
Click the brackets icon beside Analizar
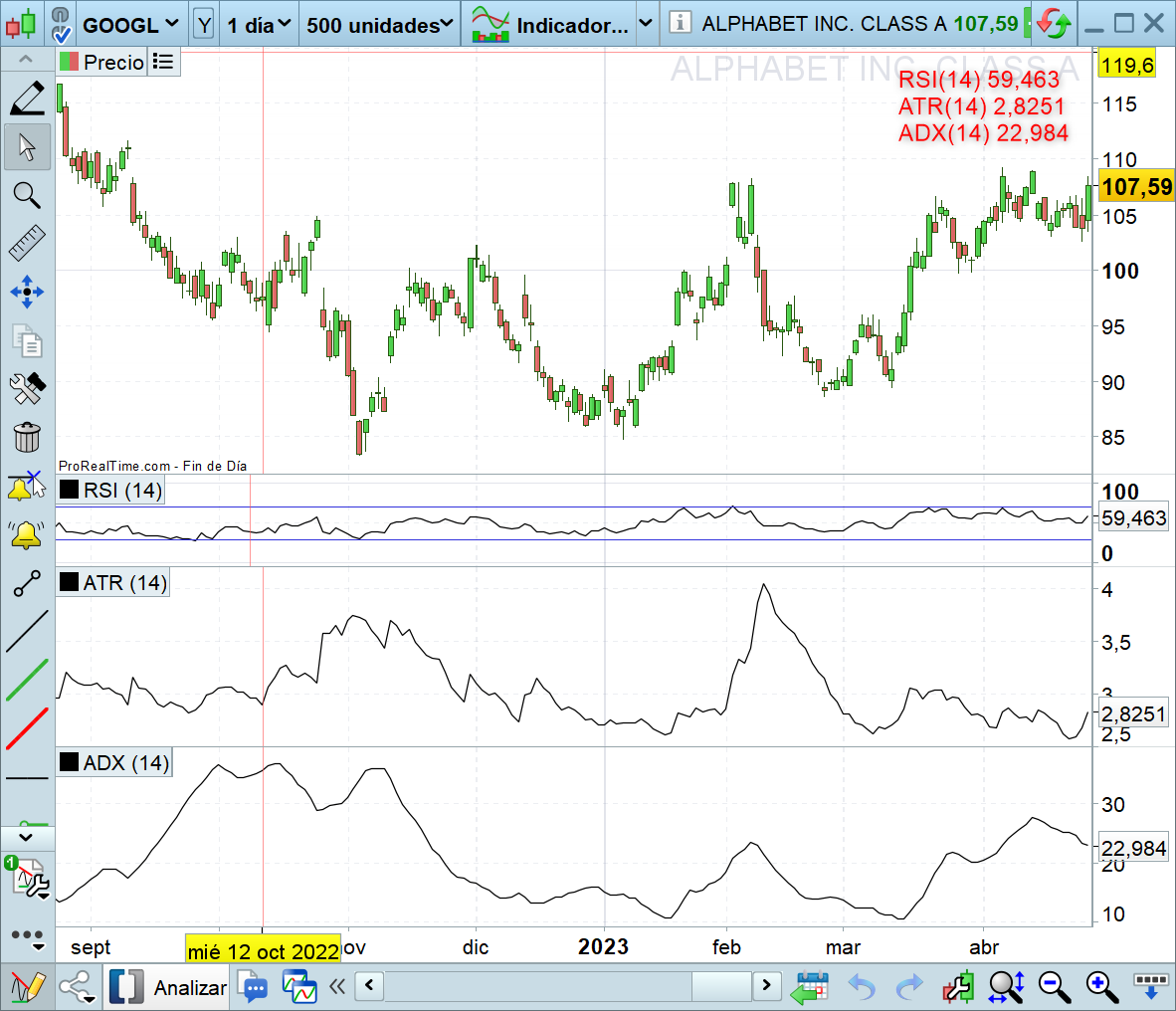(126, 987)
